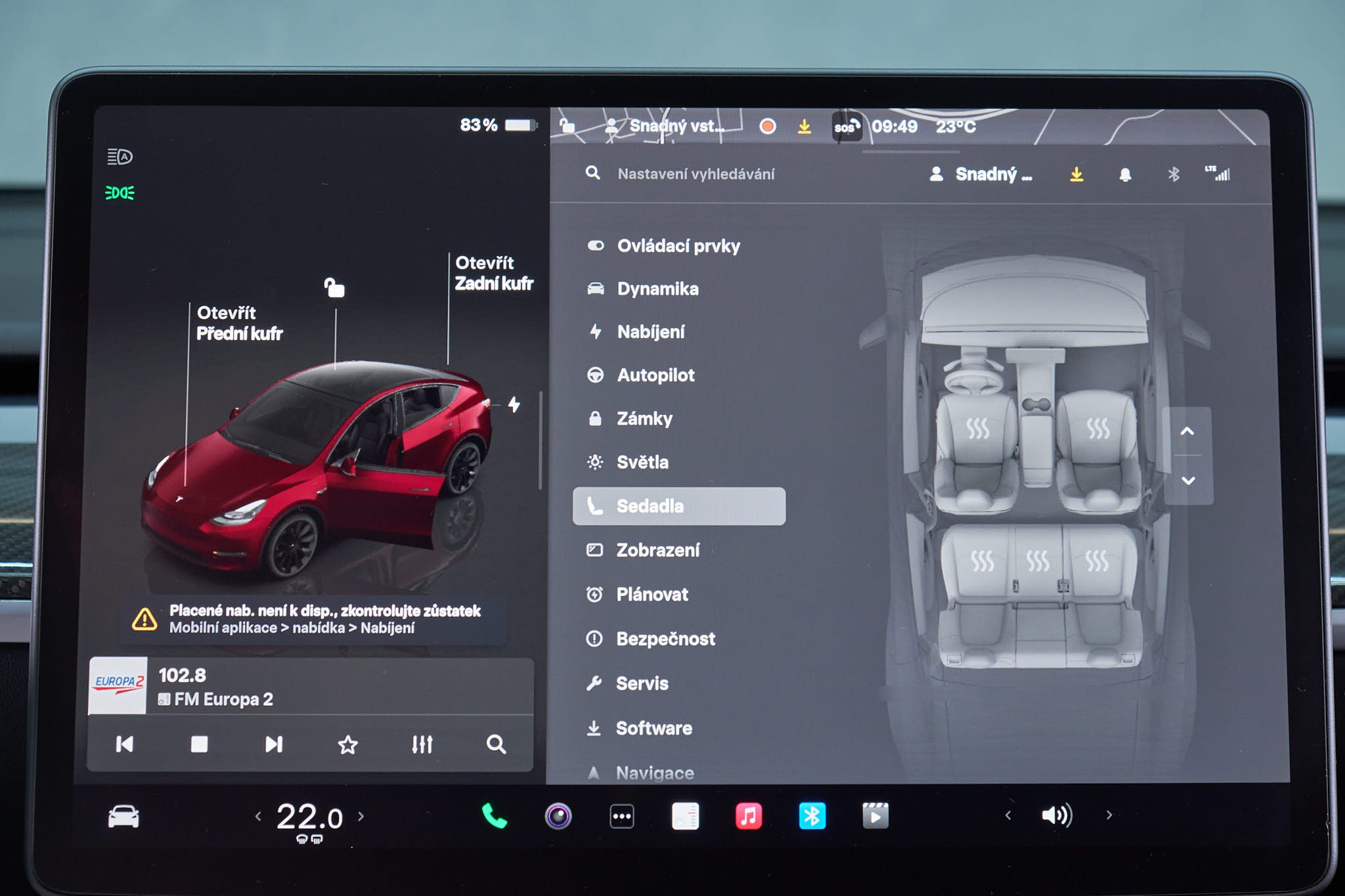Viewport: 1345px width, 896px height.
Task: Click the volume speaker icon
Action: coord(1057,815)
